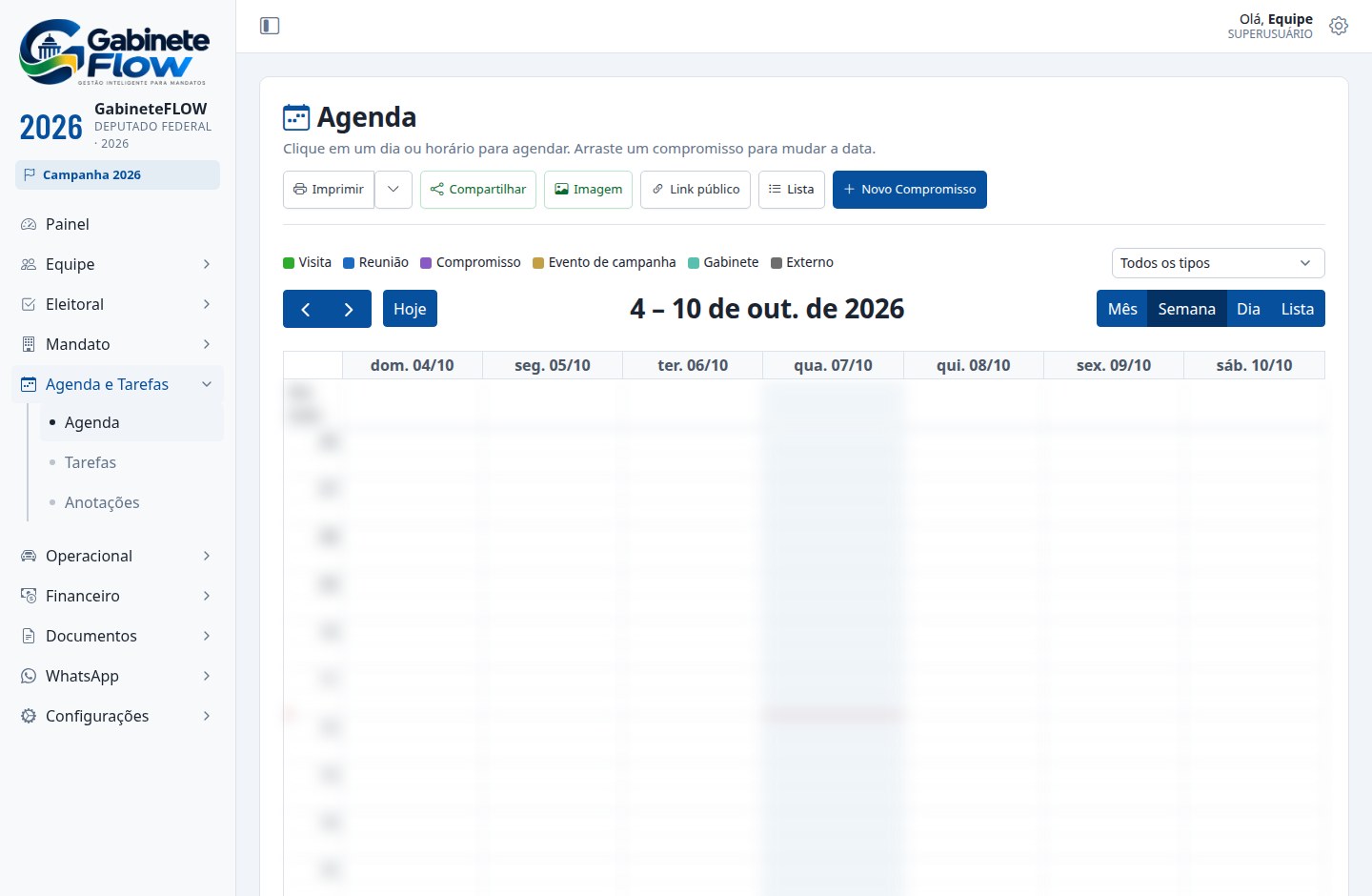Click the Eleitoral checkbox icon
Screen dimensions: 1372x896
(x=29, y=304)
